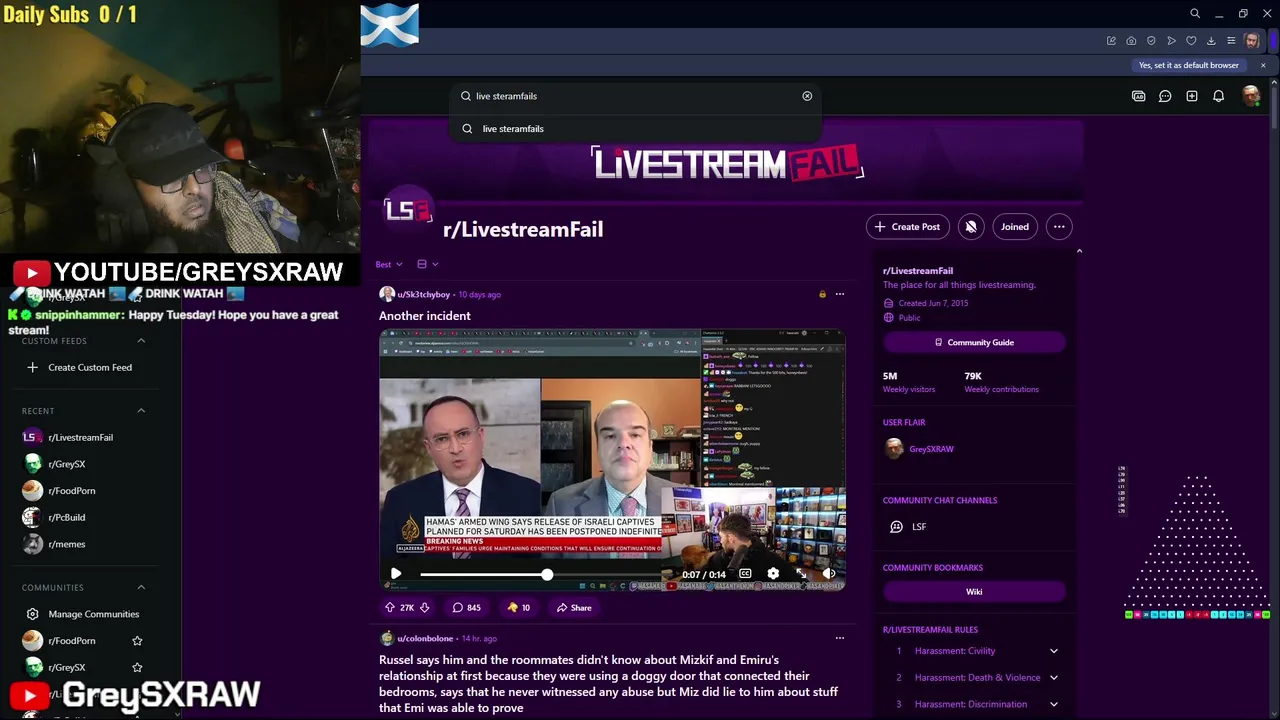Image resolution: width=1280 pixels, height=720 pixels.
Task: Open the Wiki community bookmark
Action: 974,591
